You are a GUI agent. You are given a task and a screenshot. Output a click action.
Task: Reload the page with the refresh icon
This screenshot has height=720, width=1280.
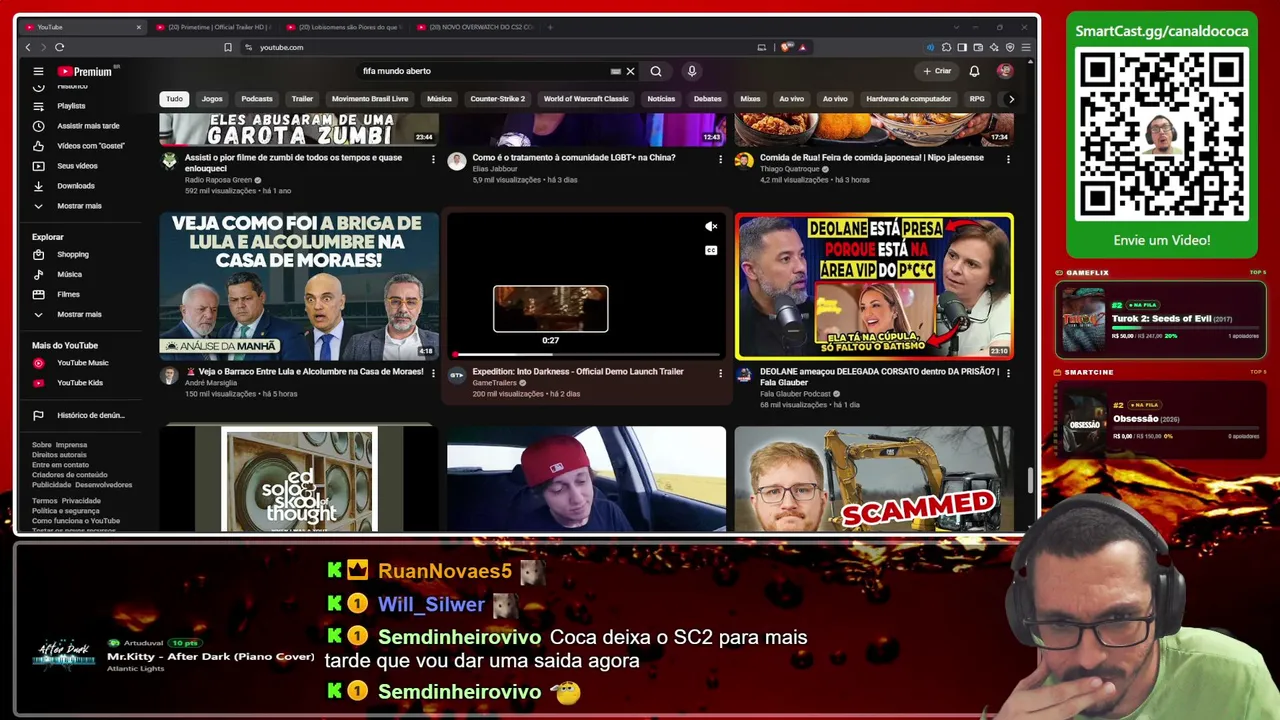[x=60, y=47]
